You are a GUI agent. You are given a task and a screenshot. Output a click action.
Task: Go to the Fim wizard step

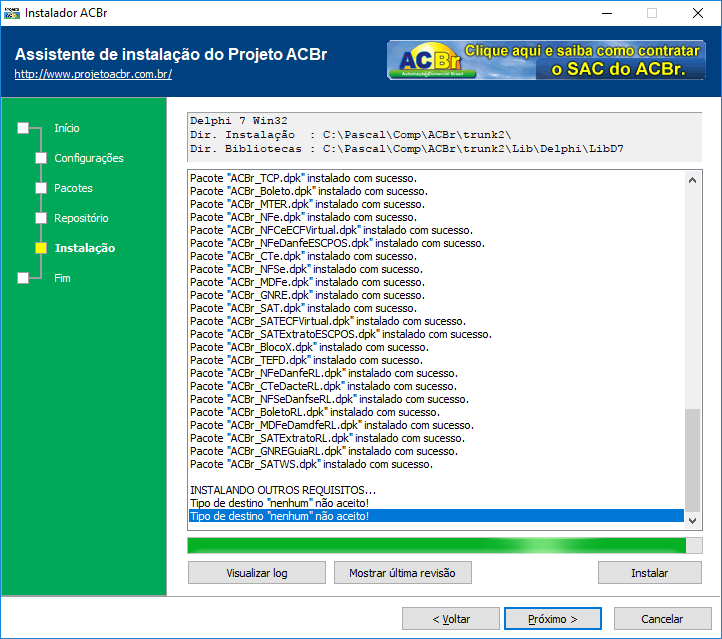[62, 278]
